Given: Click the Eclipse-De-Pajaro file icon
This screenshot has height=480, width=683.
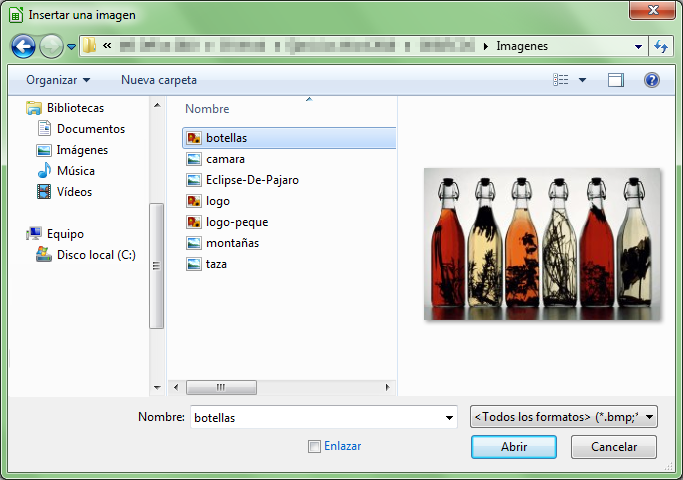Looking at the screenshot, I should pos(194,180).
